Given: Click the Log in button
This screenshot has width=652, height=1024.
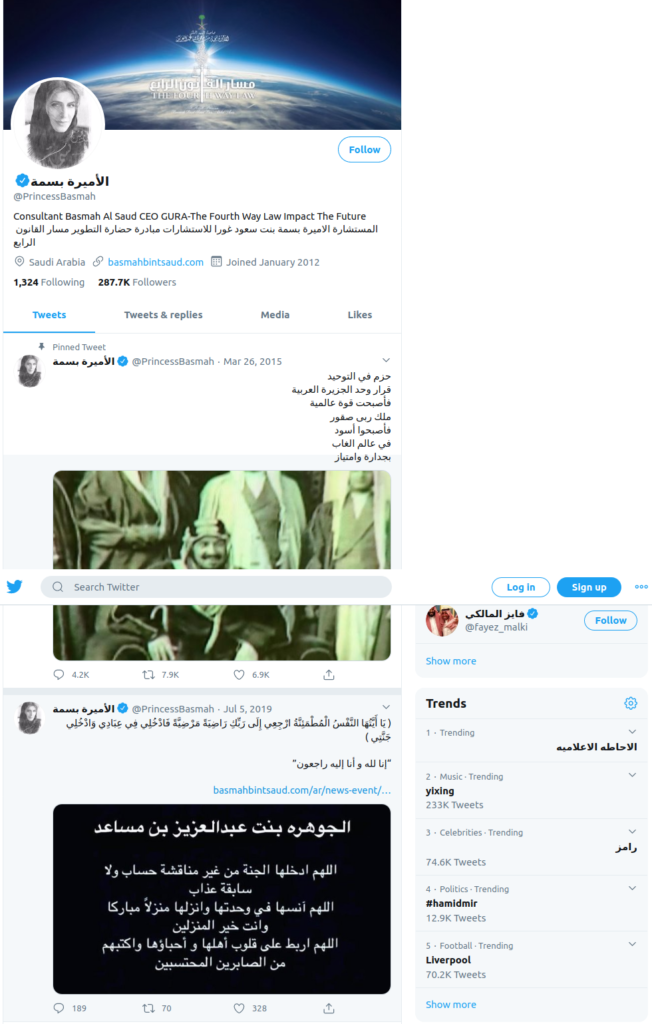Looking at the screenshot, I should (x=521, y=587).
